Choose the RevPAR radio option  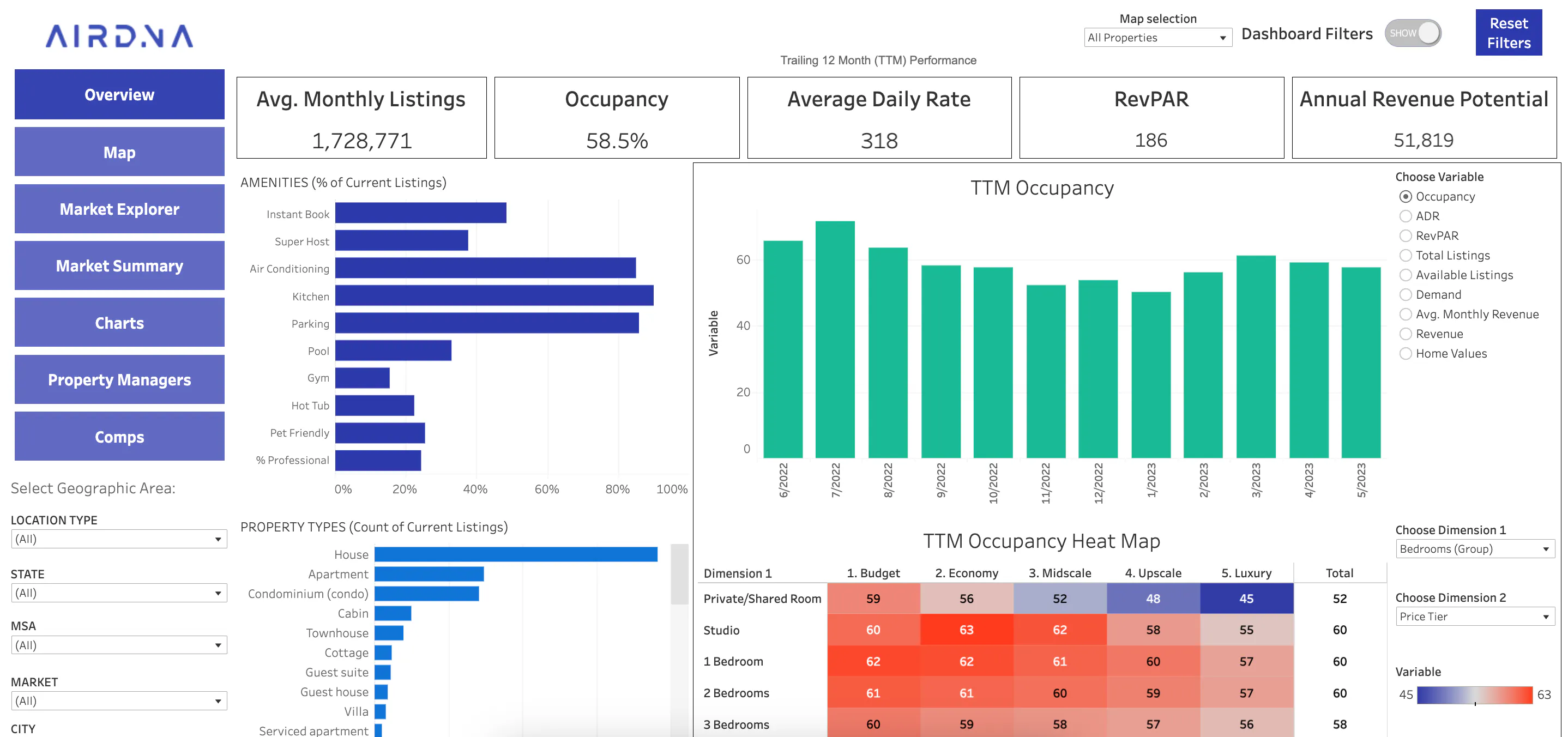[x=1406, y=235]
